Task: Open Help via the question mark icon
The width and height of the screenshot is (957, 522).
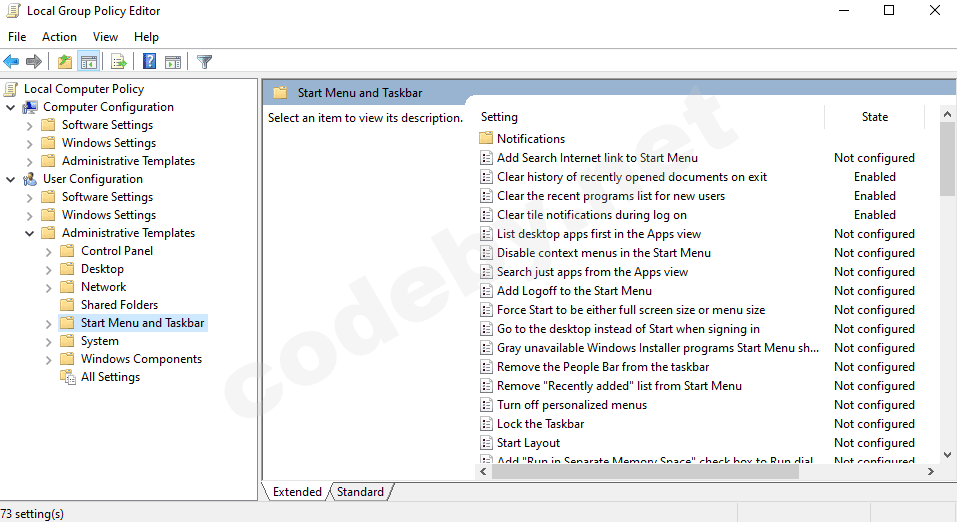Action: pyautogui.click(x=149, y=62)
